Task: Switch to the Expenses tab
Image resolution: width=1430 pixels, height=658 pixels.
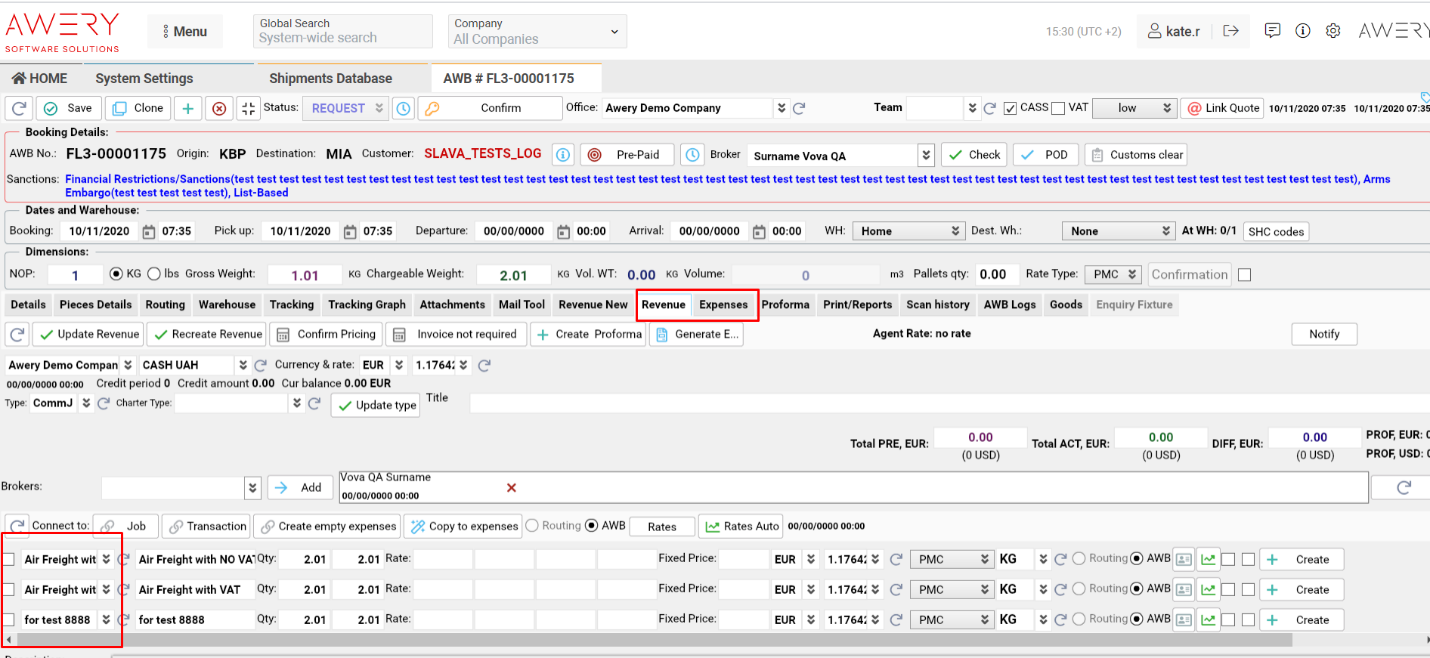Action: pyautogui.click(x=723, y=305)
